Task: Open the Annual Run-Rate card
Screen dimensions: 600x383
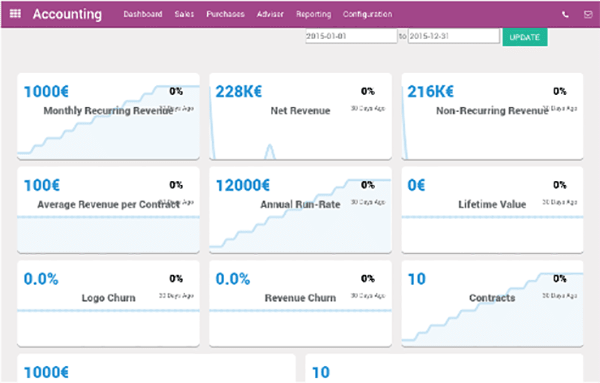Action: [300, 210]
